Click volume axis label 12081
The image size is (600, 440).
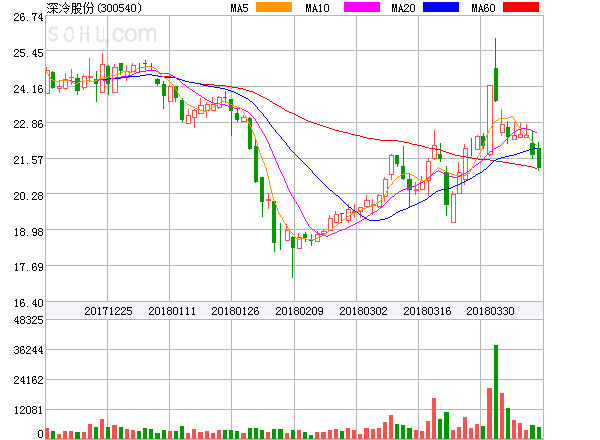[28, 410]
